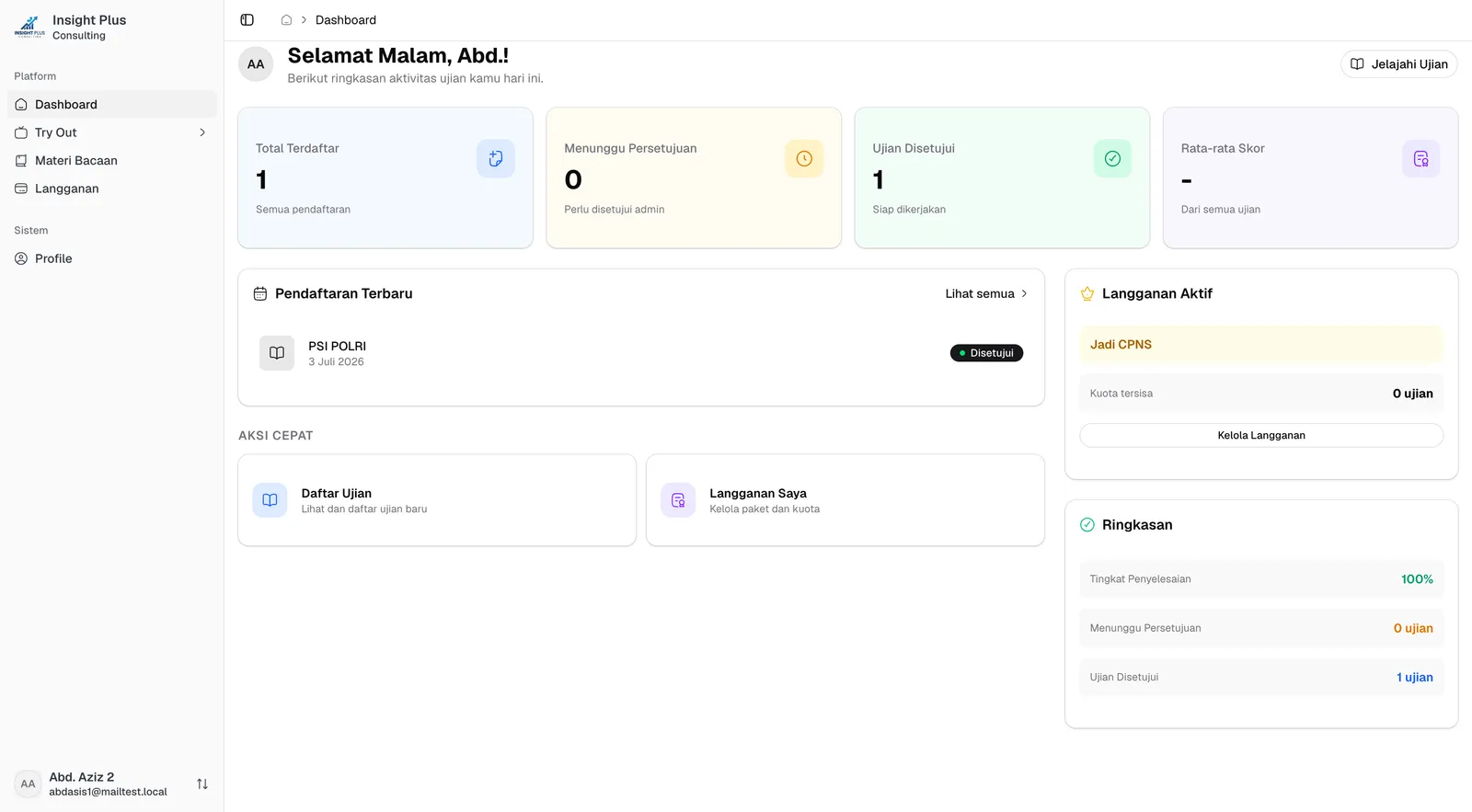This screenshot has height=812, width=1472.
Task: Click the Kelola Langganan button
Action: [1261, 435]
